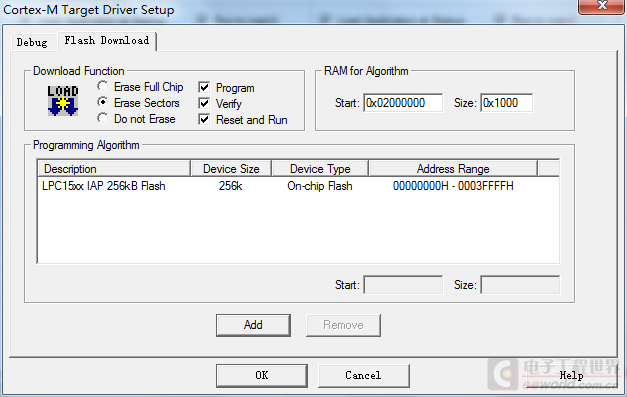The image size is (627, 397).
Task: Uncheck the Verify checkbox
Action: [204, 103]
